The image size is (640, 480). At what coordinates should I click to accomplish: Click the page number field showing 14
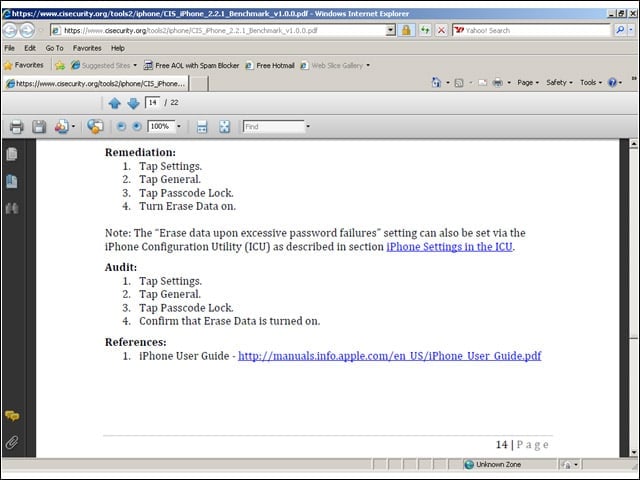(152, 102)
